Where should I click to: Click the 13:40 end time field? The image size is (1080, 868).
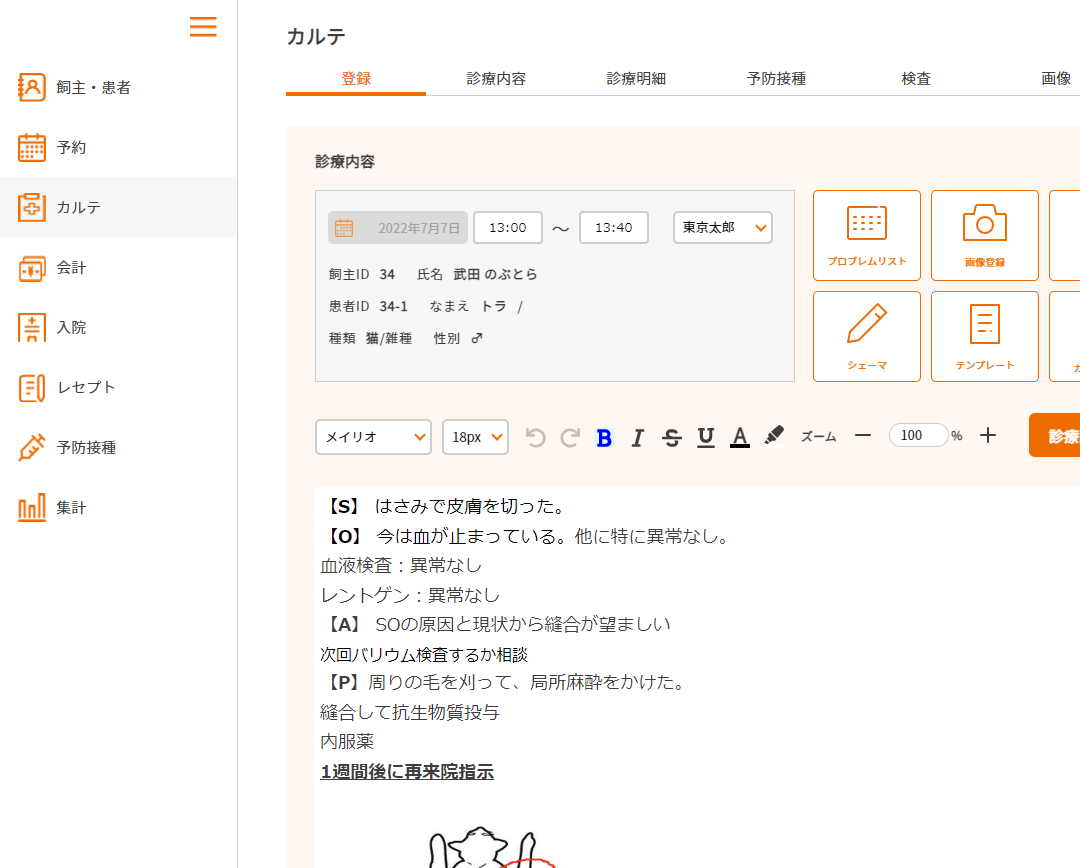(x=614, y=227)
